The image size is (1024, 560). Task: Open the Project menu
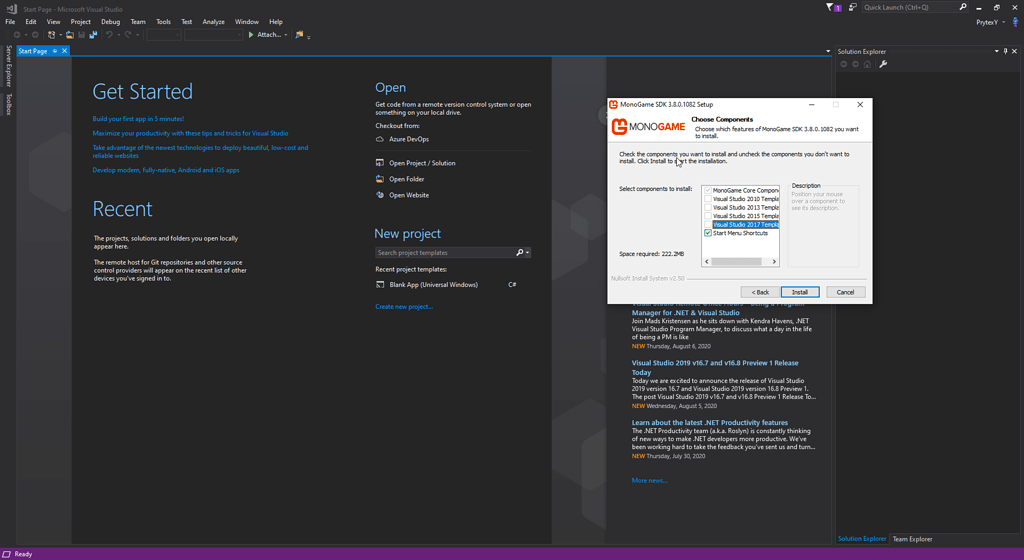[80, 22]
